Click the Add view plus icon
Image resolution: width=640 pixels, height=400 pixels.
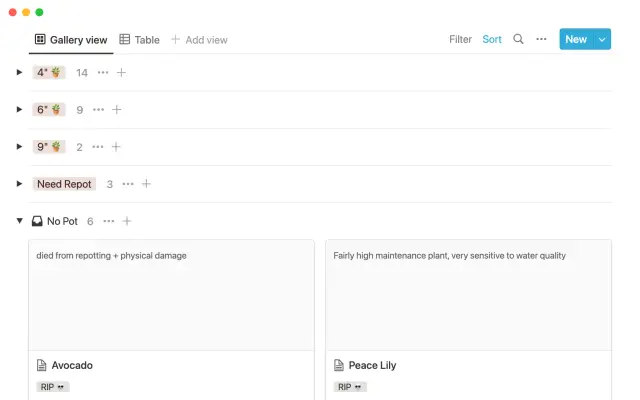click(x=176, y=39)
